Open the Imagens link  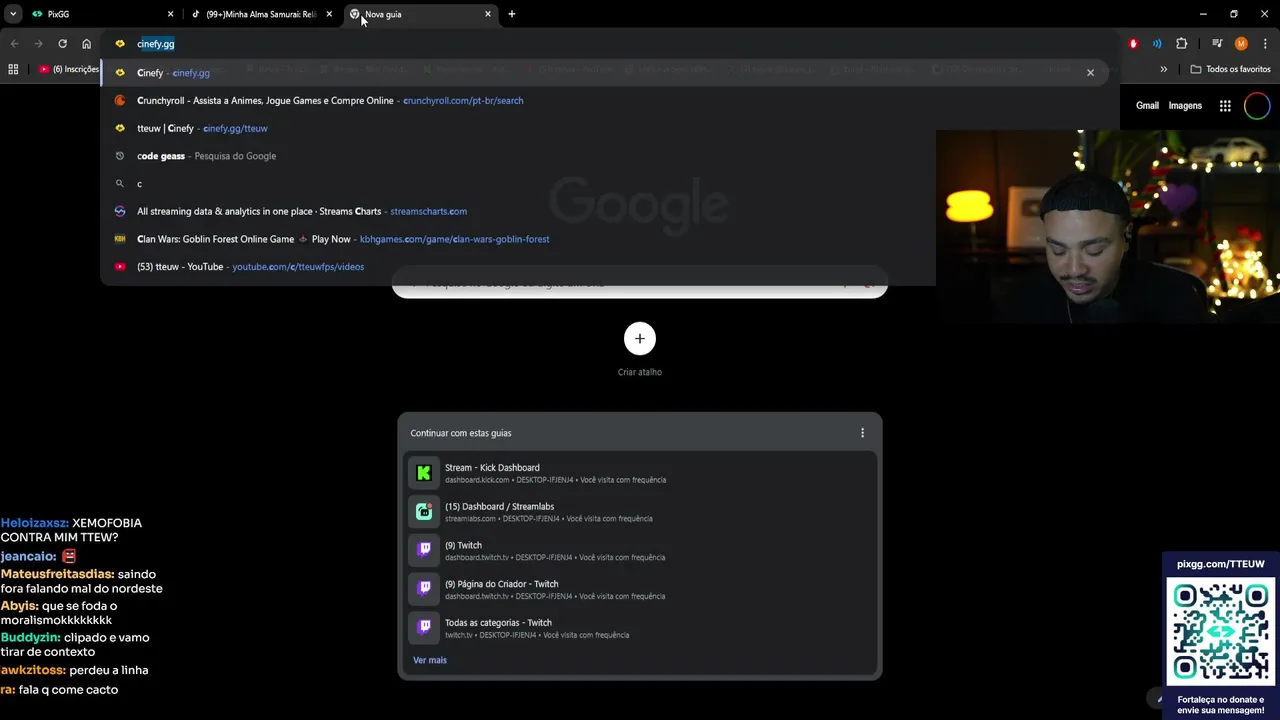click(x=1185, y=105)
